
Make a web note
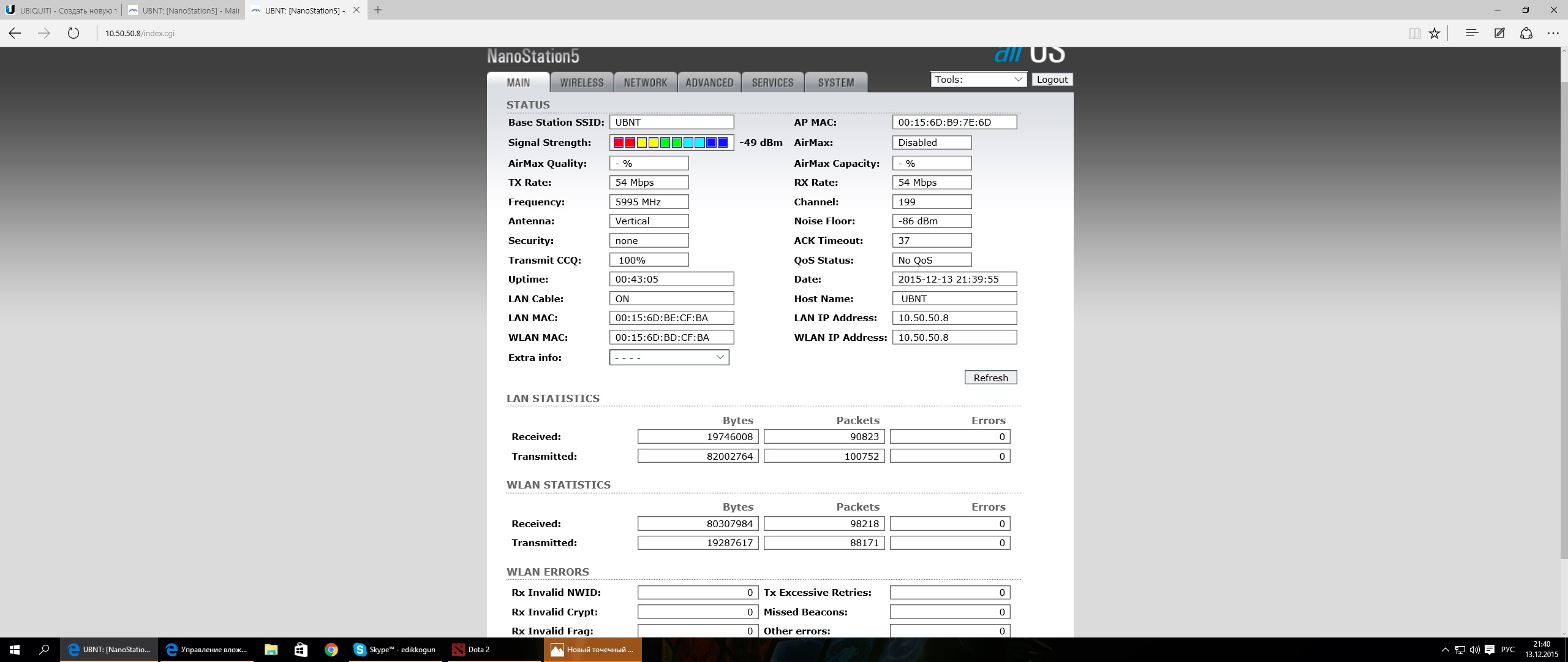1499,33
